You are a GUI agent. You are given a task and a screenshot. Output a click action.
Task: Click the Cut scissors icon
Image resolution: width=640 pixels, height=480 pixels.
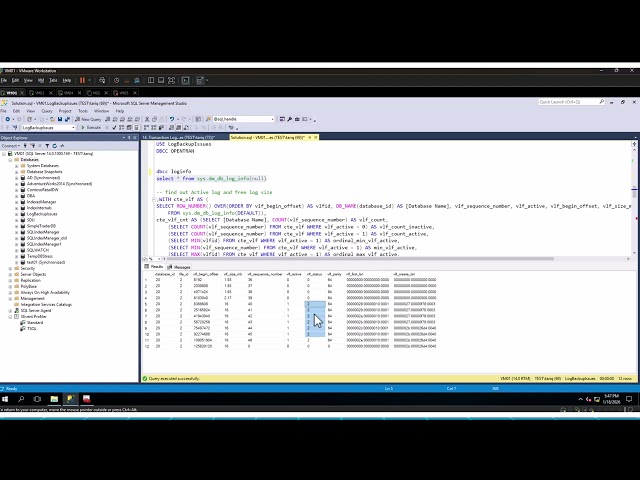(x=147, y=119)
